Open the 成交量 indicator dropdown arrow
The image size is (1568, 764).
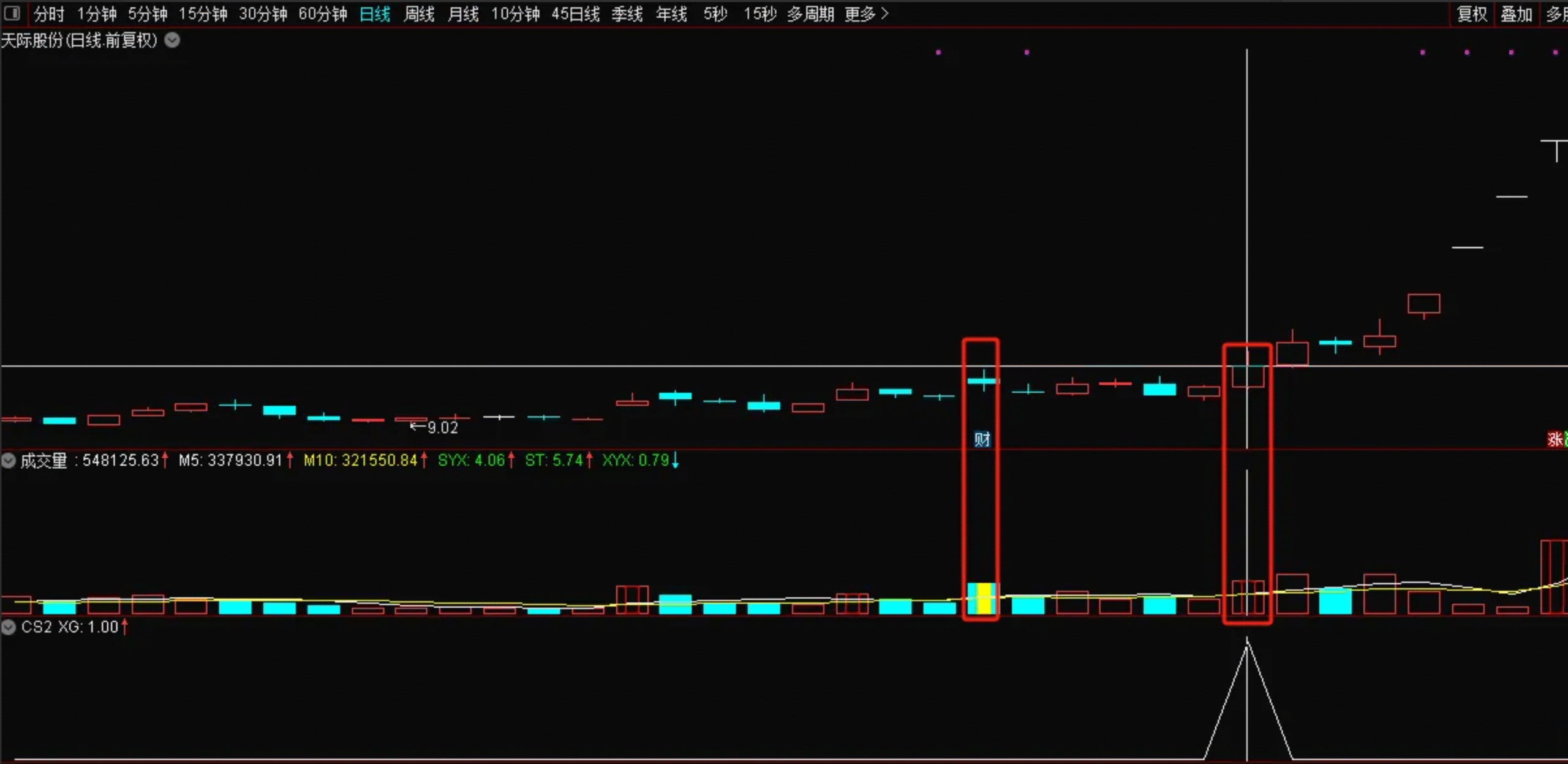click(x=9, y=461)
